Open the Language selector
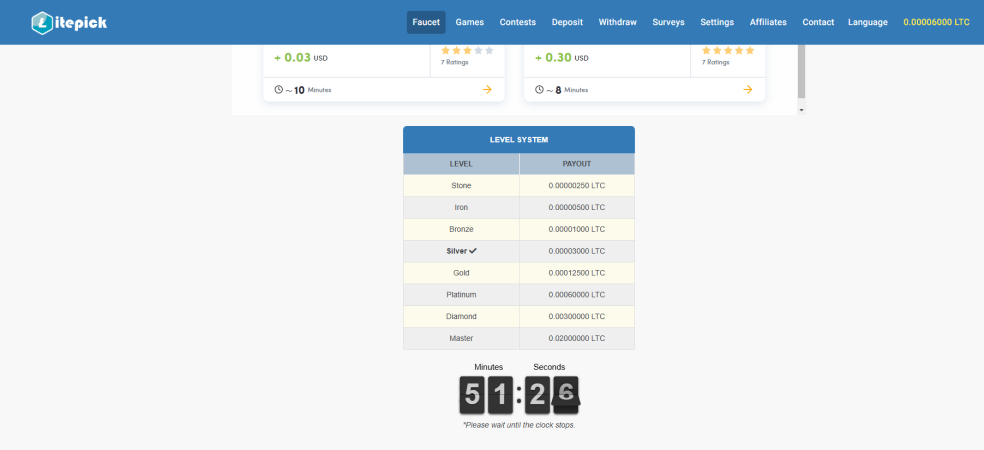Viewport: 984px width, 450px height. point(868,22)
